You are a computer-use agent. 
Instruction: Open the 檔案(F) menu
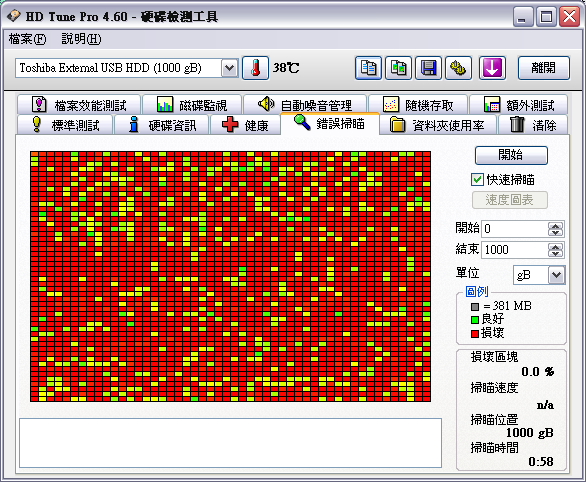click(27, 39)
